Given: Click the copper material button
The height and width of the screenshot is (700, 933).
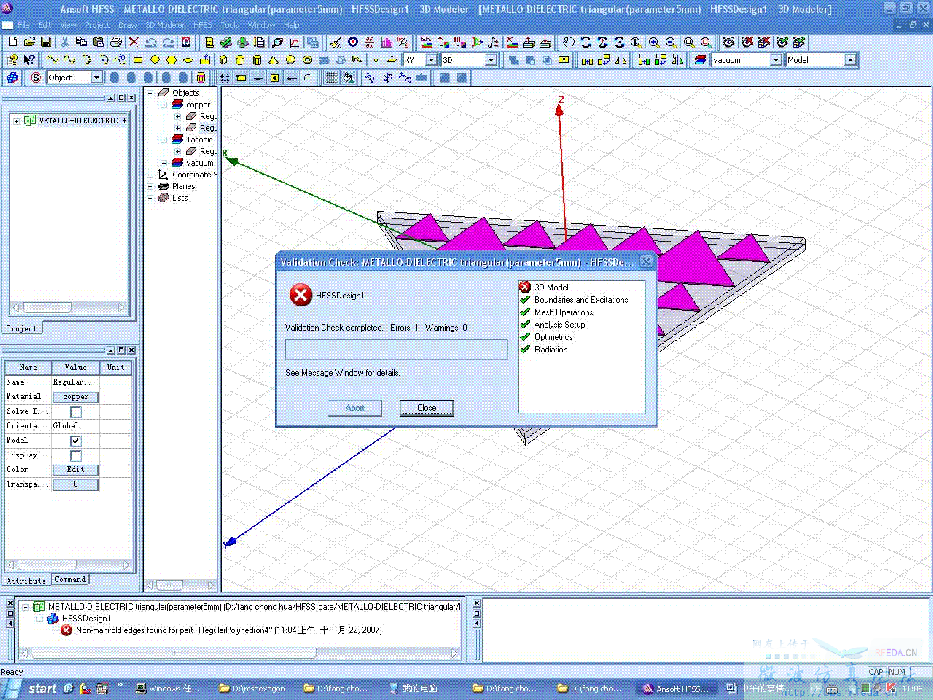Looking at the screenshot, I should [x=76, y=397].
